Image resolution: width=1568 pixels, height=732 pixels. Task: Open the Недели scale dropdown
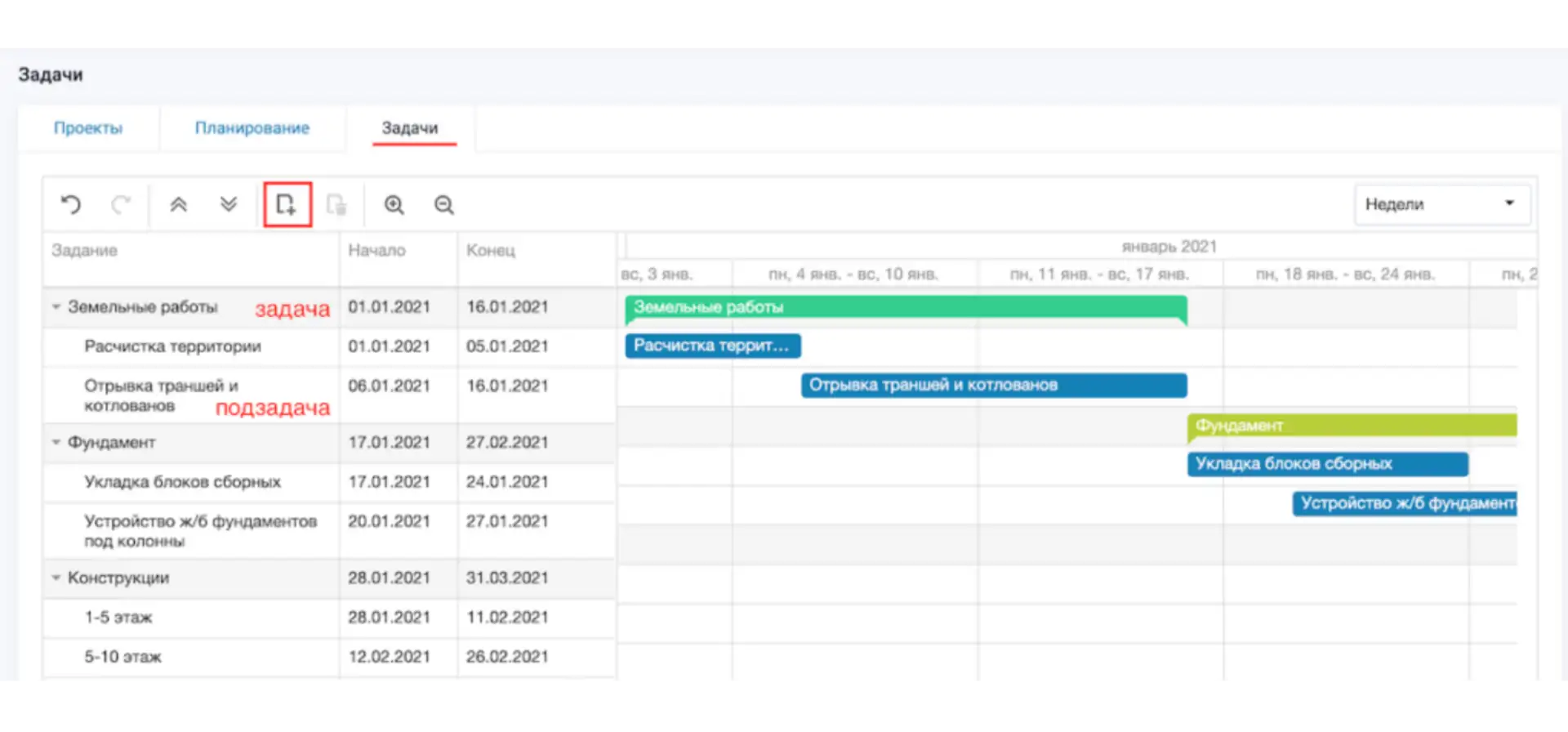click(1442, 204)
